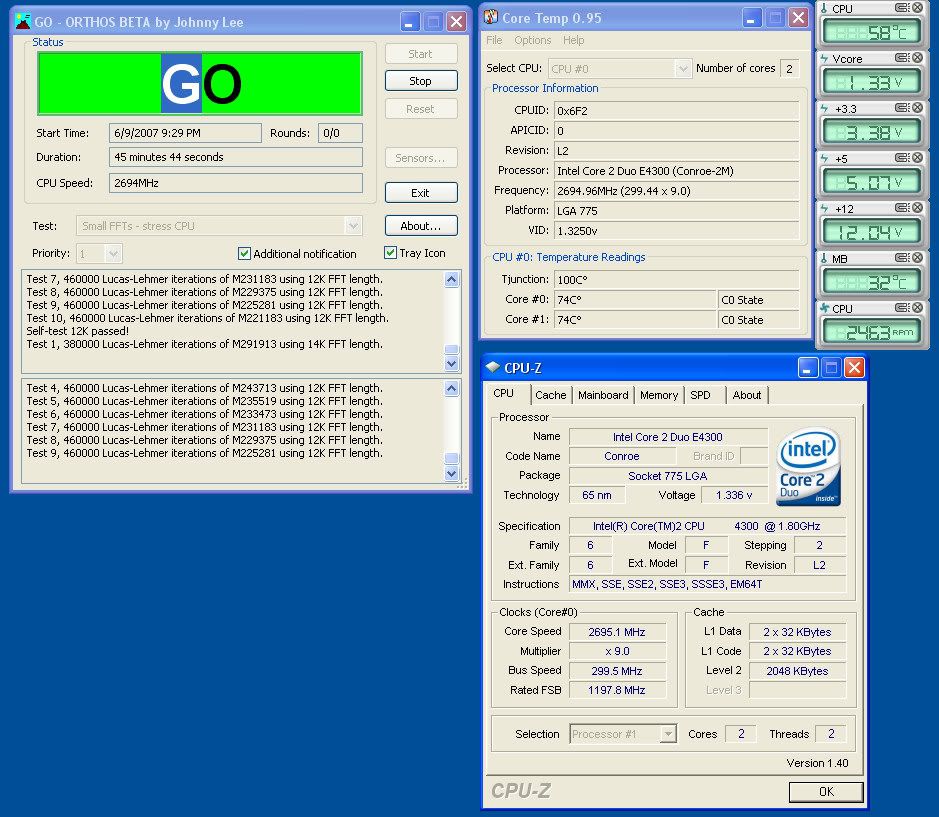Open settings of the CPU fan RPM gadget
This screenshot has width=939, height=817.
pyautogui.click(x=902, y=307)
